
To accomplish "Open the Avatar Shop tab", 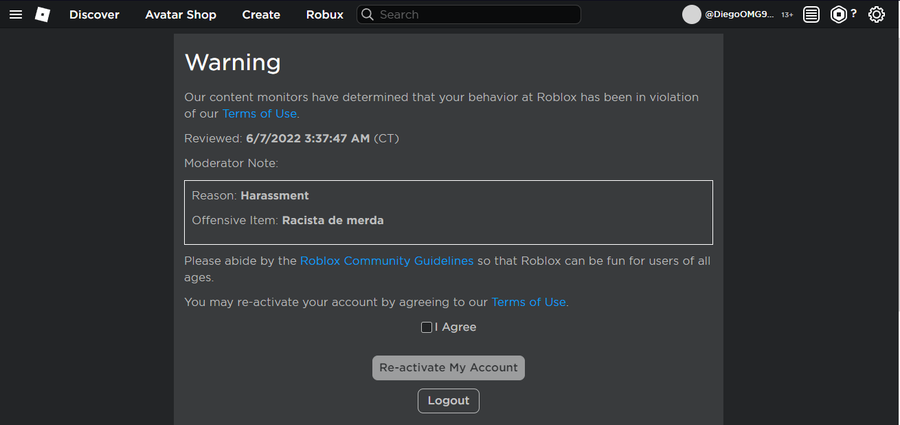I will pyautogui.click(x=181, y=15).
